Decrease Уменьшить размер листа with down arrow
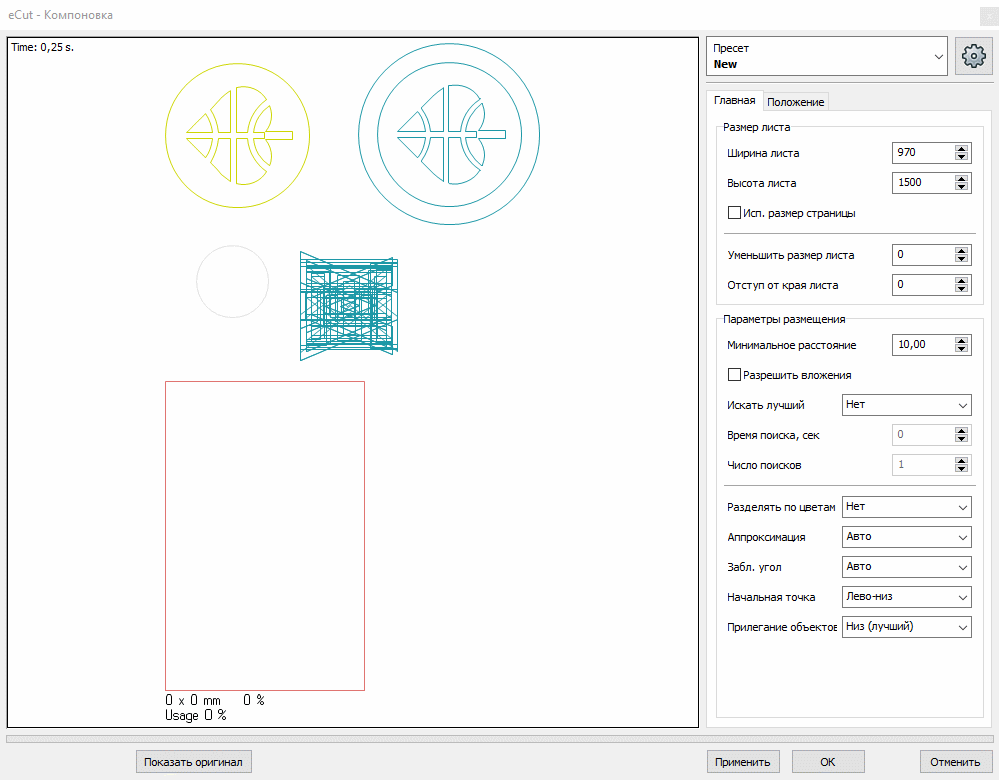The height and width of the screenshot is (780, 999). pyautogui.click(x=961, y=259)
